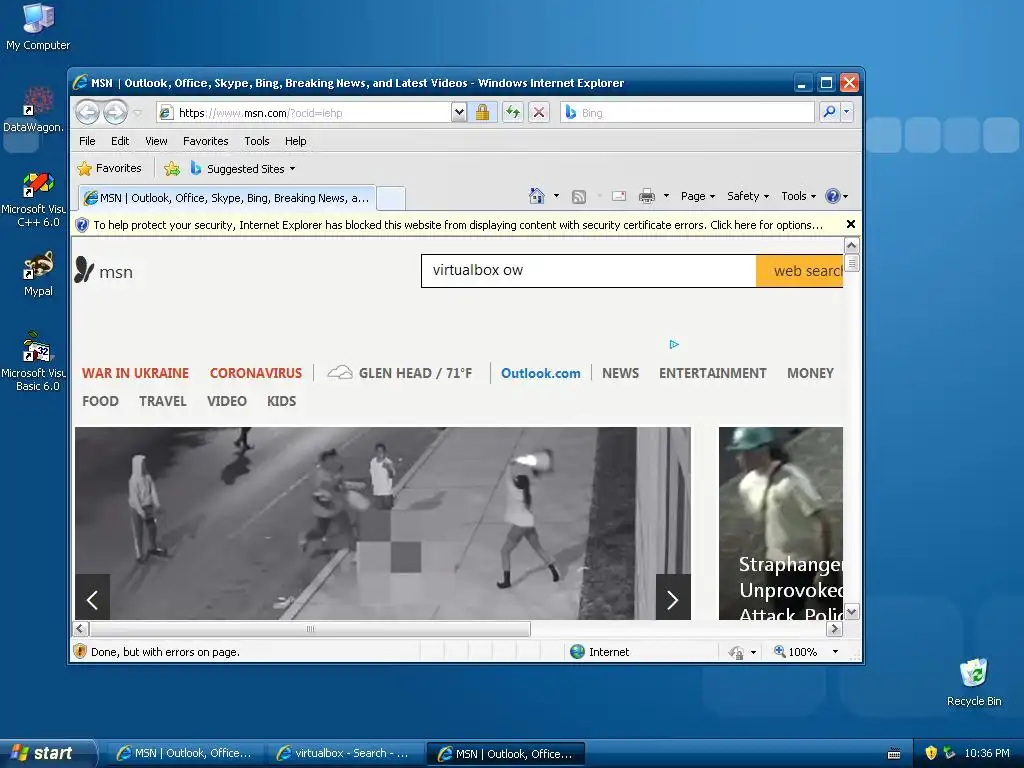
Task: Click the security lock icon in address bar
Action: (483, 113)
